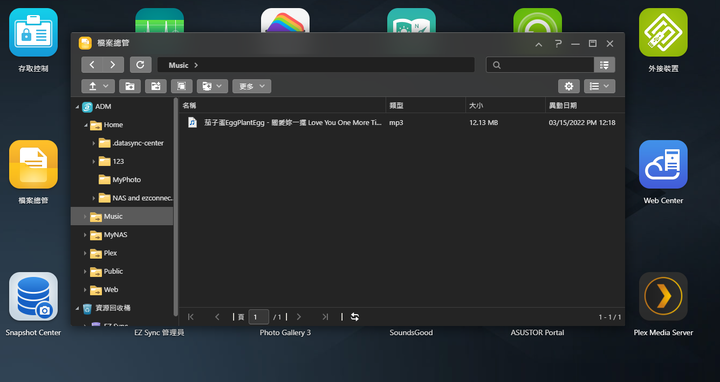This screenshot has width=720, height=382.
Task: Open Snapshot Center desktop app
Action: point(34,297)
